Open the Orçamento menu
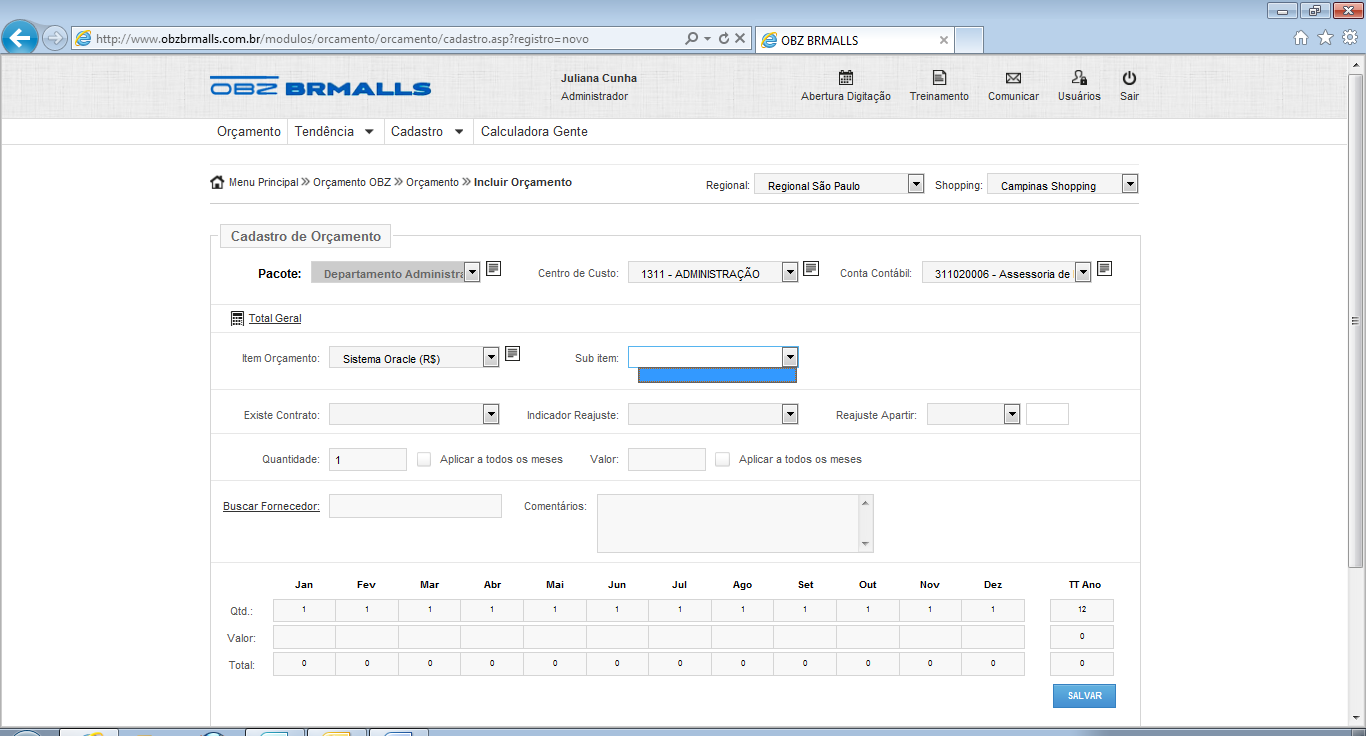Screen dimensions: 1366x736 pyautogui.click(x=249, y=131)
